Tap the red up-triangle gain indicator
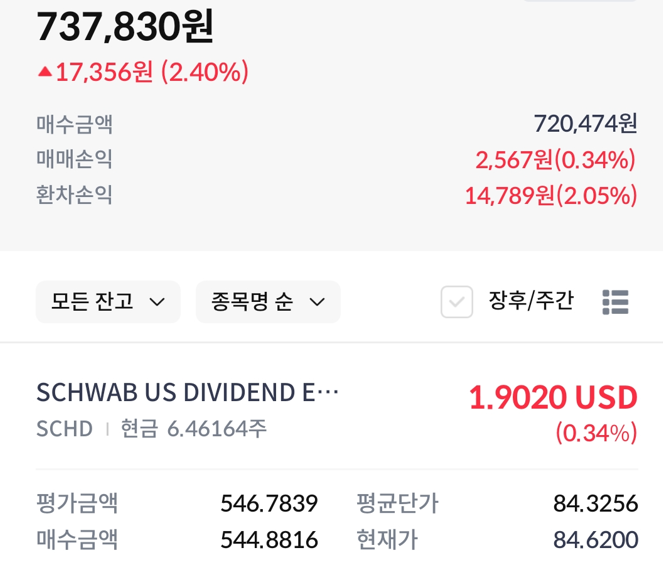 pyautogui.click(x=45, y=72)
